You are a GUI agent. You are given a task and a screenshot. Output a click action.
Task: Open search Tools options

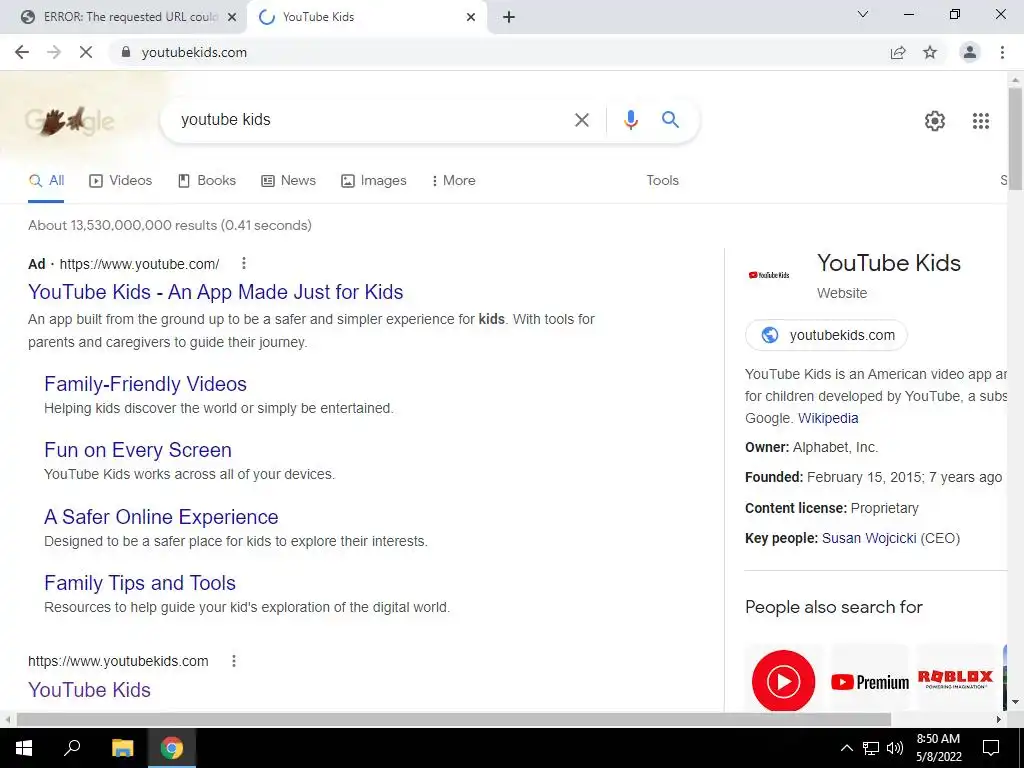(x=662, y=180)
